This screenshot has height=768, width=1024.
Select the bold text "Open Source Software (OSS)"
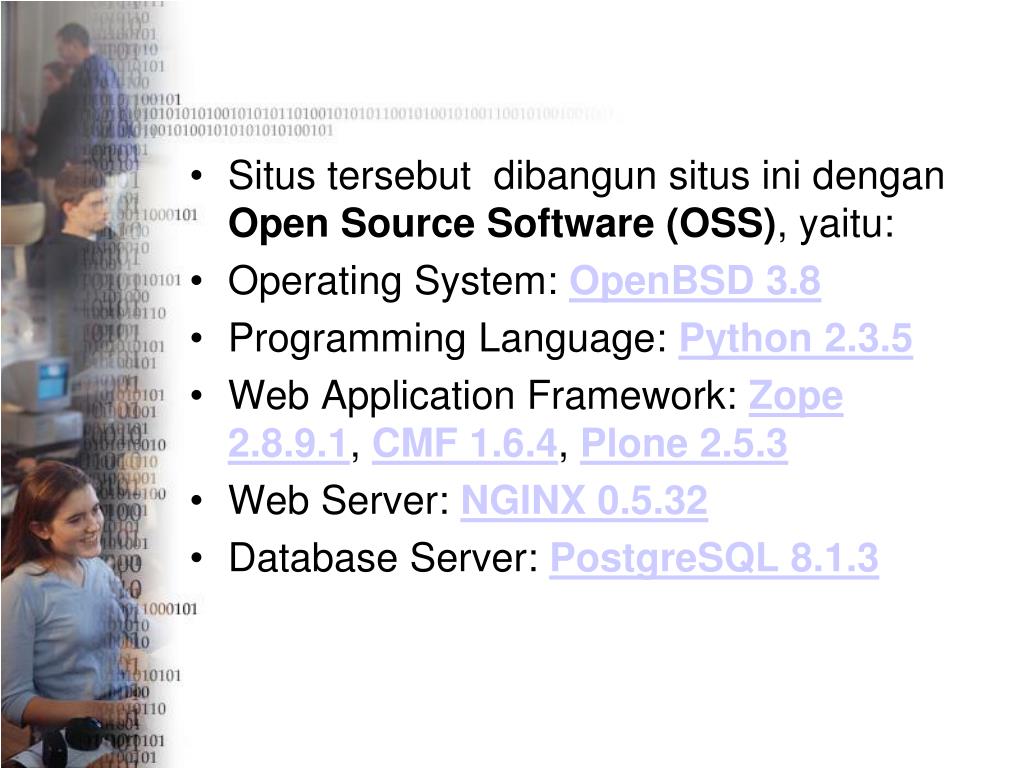[502, 224]
